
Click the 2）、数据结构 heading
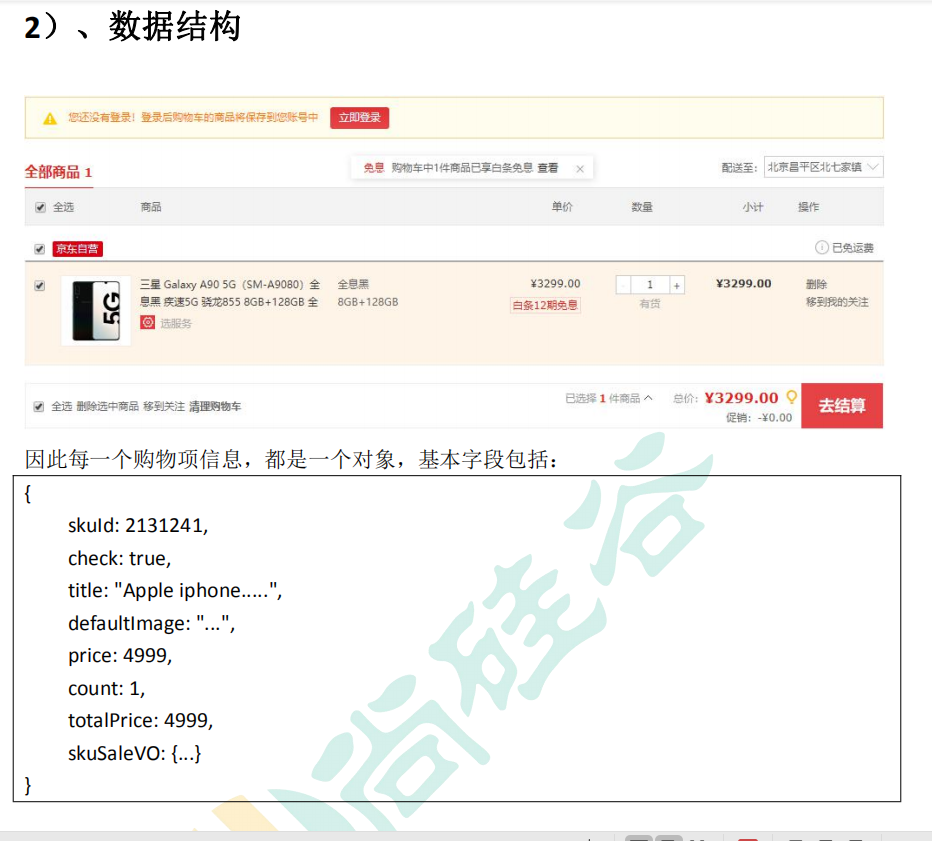(132, 27)
